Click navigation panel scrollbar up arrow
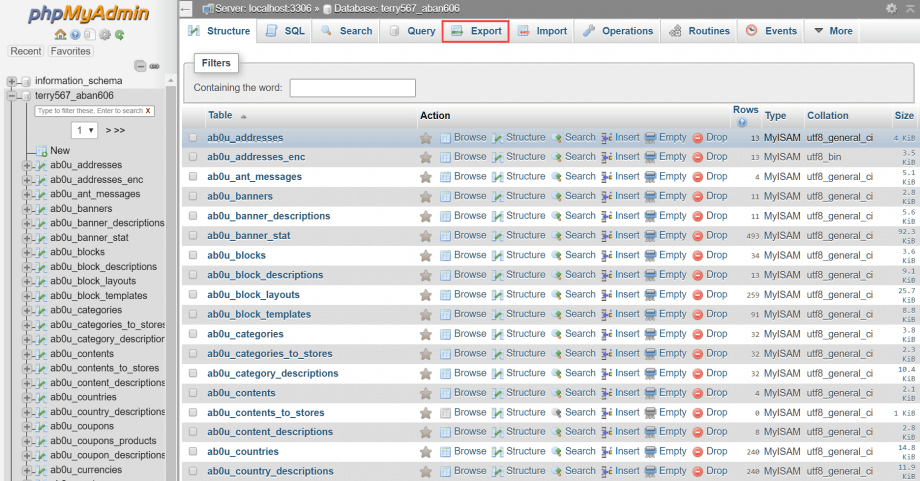This screenshot has height=481, width=920. coord(171,80)
